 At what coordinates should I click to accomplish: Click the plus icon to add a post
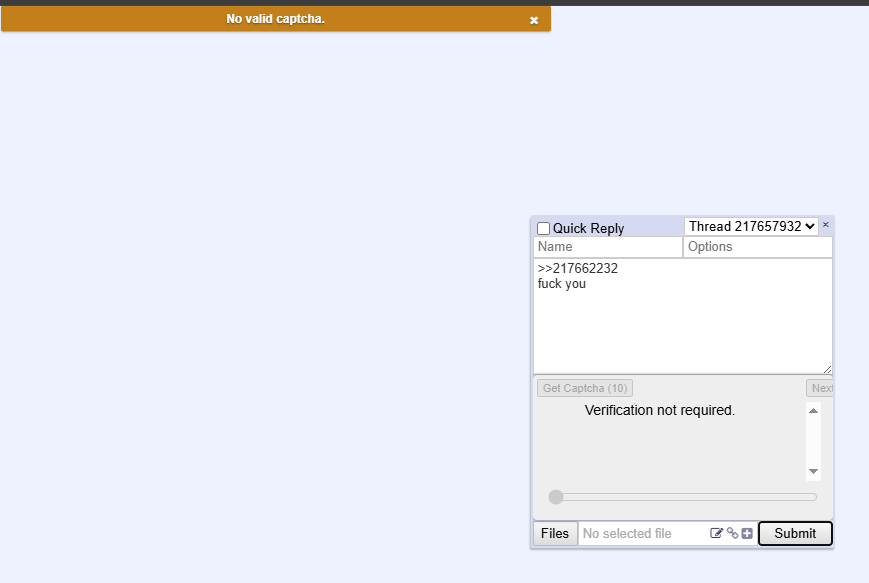pos(747,533)
